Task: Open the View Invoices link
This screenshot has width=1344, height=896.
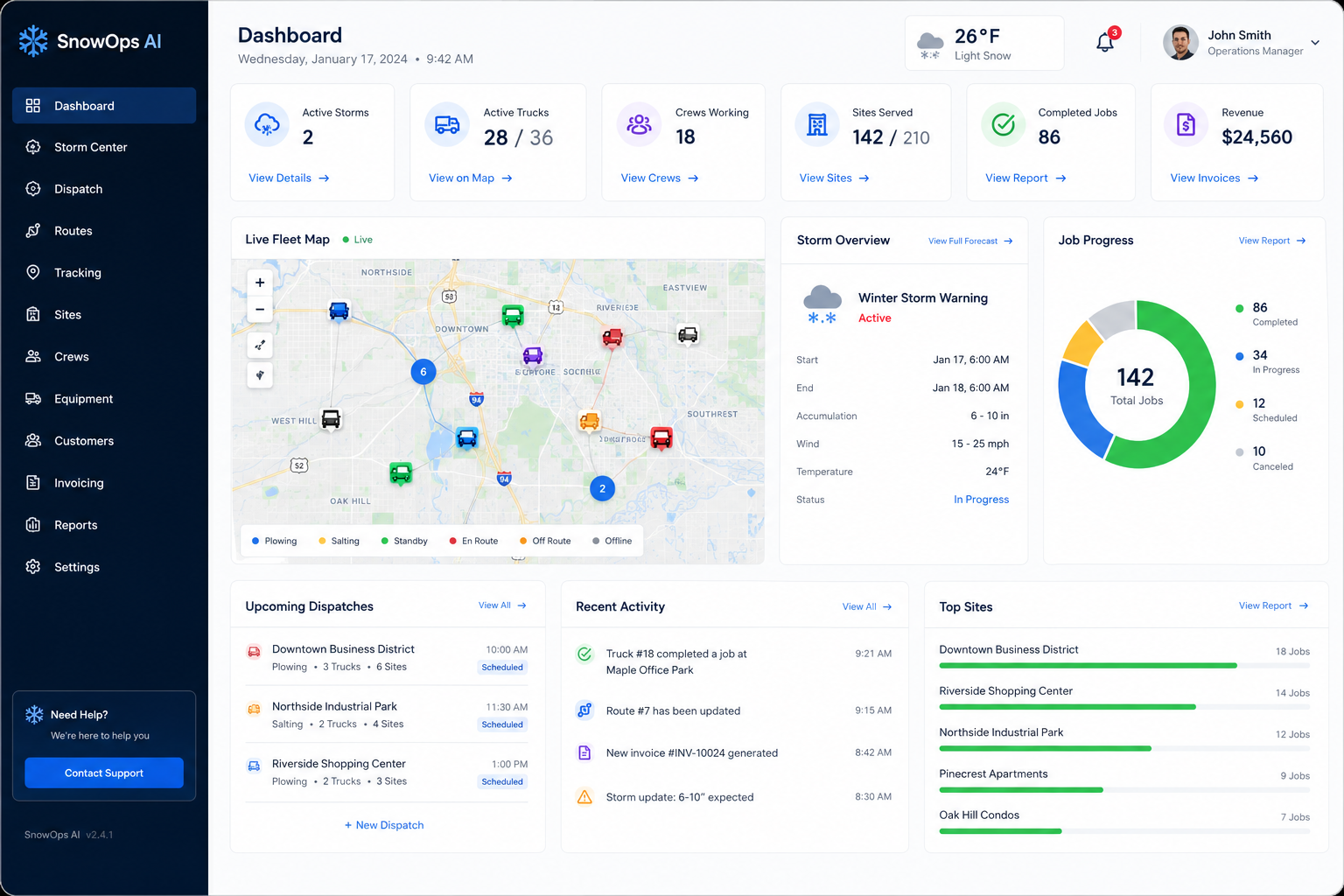Action: 1214,178
